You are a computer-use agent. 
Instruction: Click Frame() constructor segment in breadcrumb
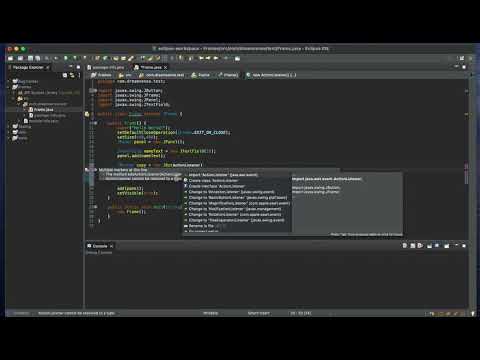[x=228, y=75]
